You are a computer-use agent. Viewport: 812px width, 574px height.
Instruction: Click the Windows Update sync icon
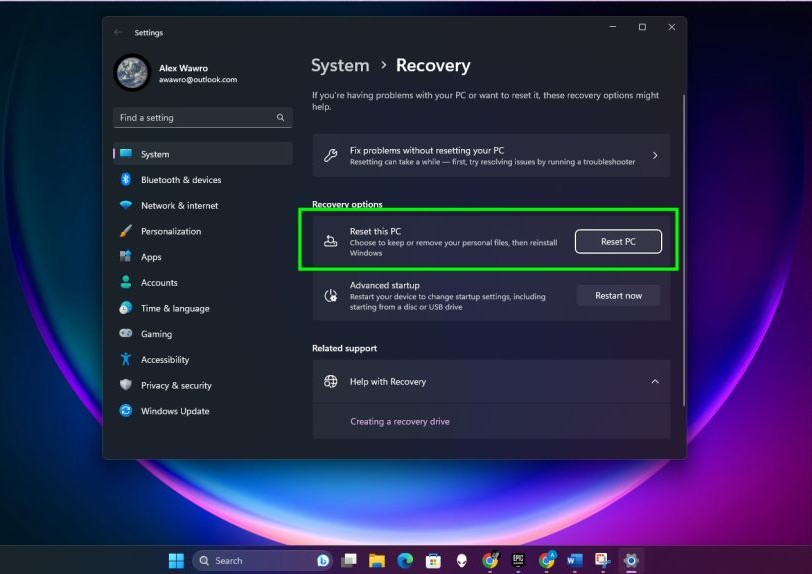click(x=126, y=411)
